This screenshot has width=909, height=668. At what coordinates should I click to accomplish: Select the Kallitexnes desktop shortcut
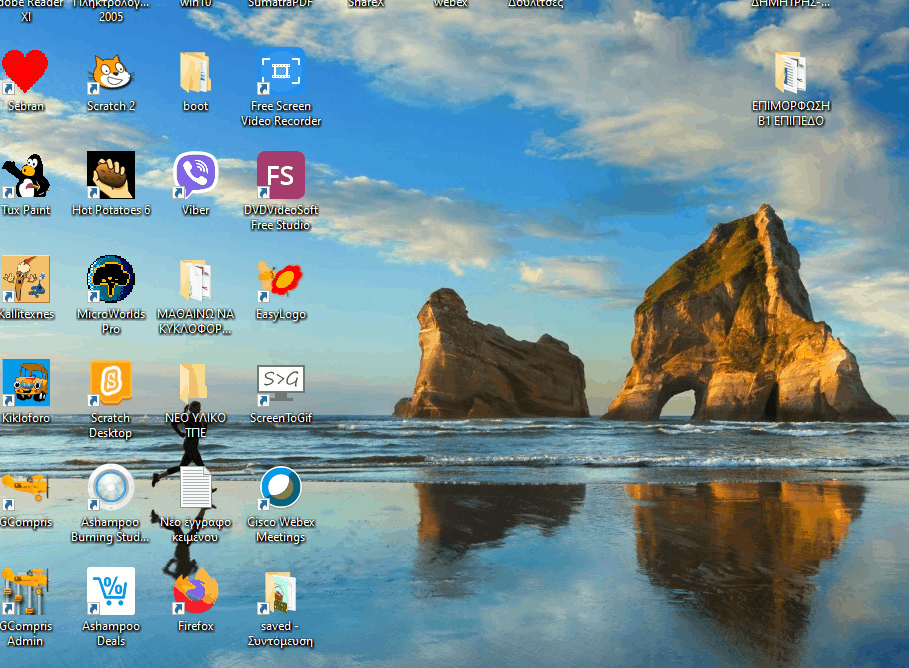[x=25, y=281]
